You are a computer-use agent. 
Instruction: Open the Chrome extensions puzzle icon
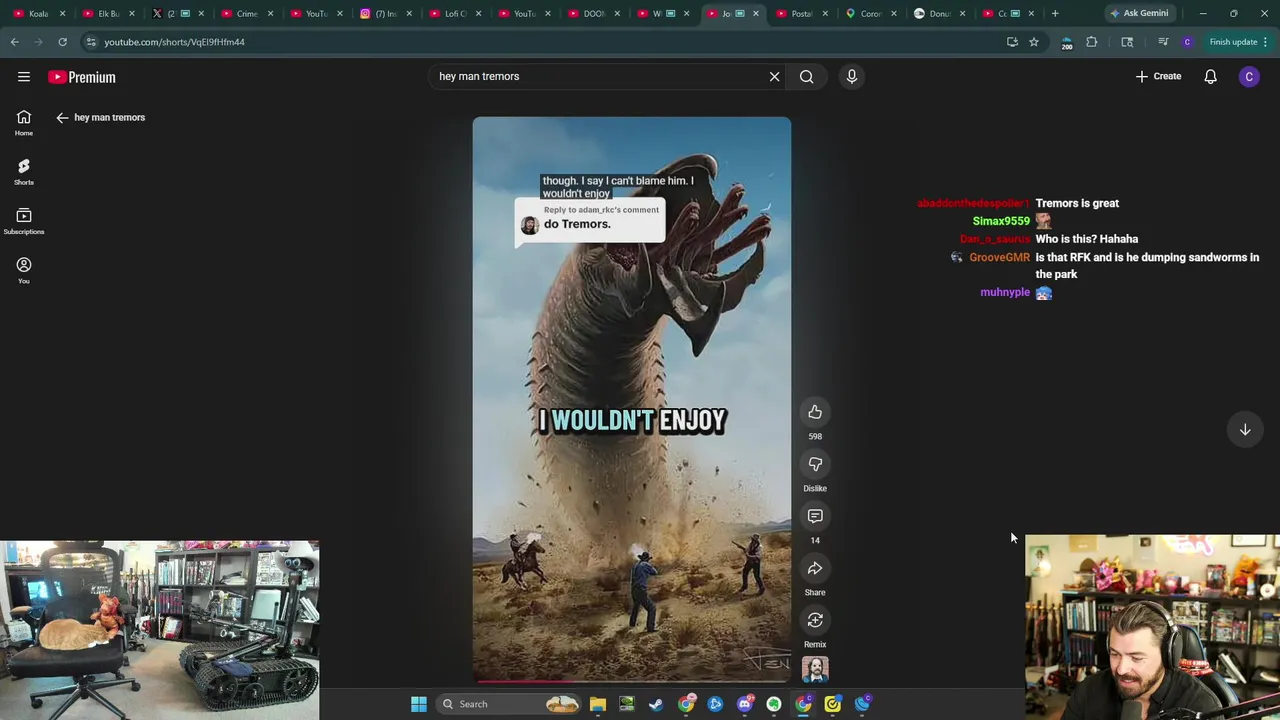[x=1092, y=42]
